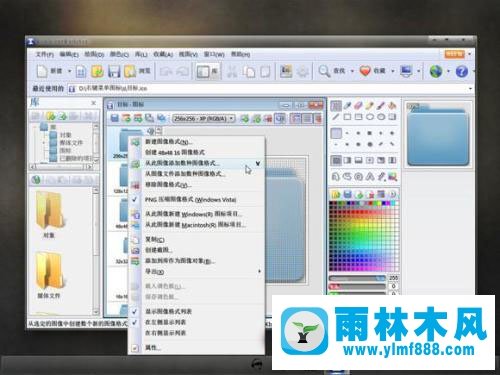
Task: Select the rectangular selection tool
Action: click(x=336, y=106)
